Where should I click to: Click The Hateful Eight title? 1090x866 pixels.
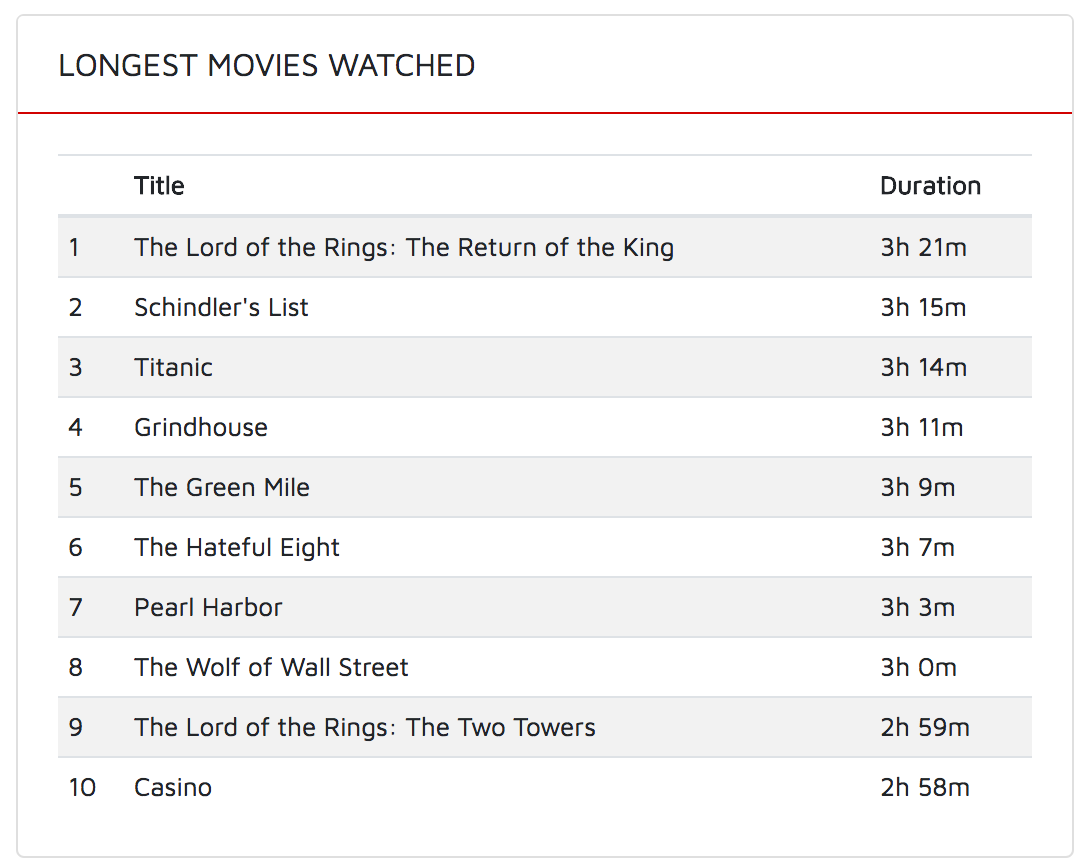tap(237, 548)
